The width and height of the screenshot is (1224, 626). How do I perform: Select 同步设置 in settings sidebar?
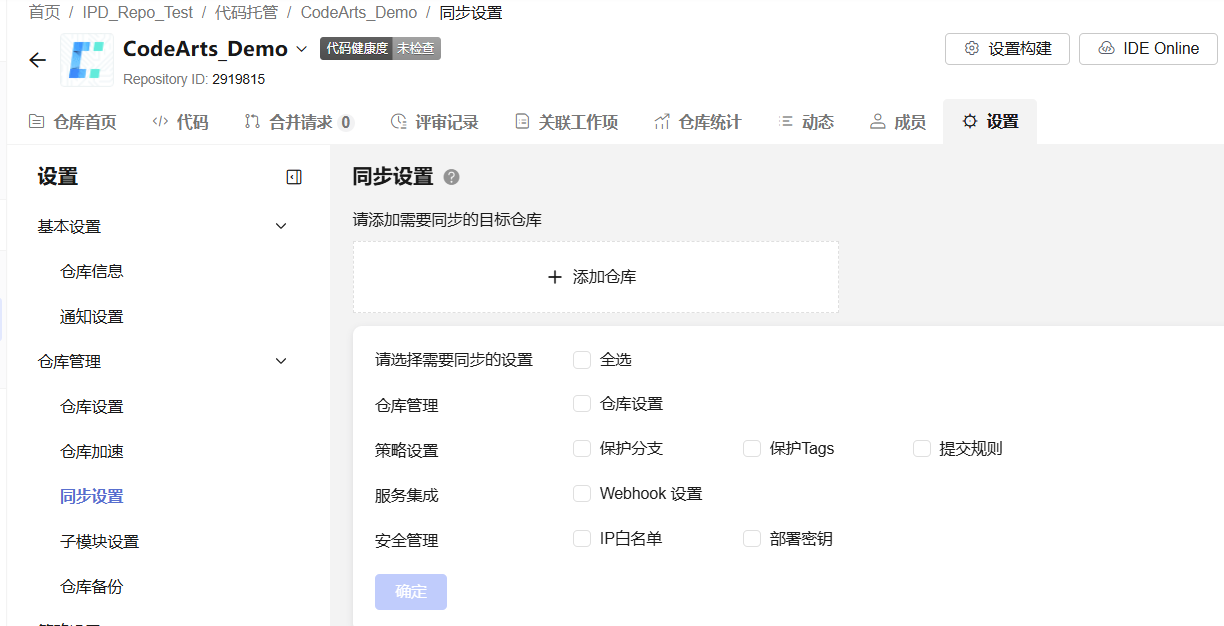pyautogui.click(x=92, y=497)
